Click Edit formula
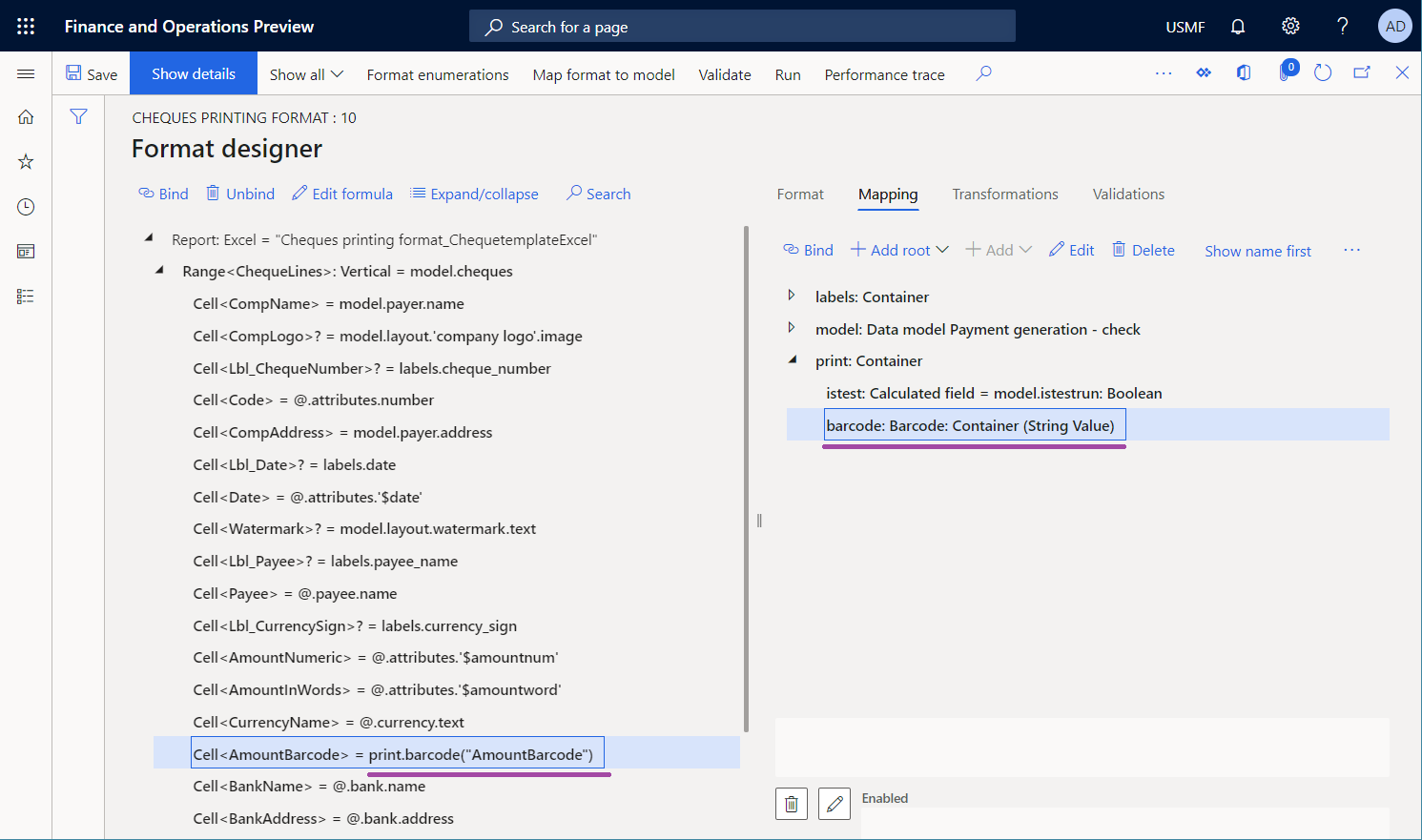This screenshot has width=1422, height=840. pos(342,194)
